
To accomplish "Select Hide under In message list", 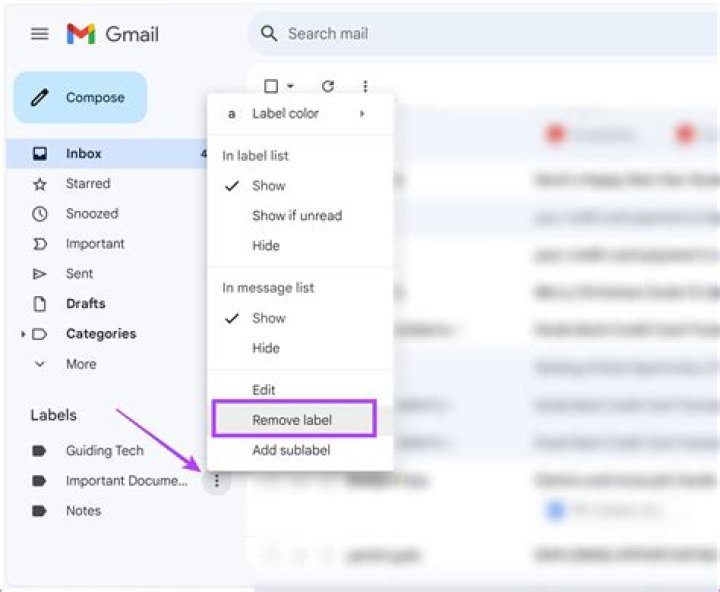I will [x=266, y=348].
